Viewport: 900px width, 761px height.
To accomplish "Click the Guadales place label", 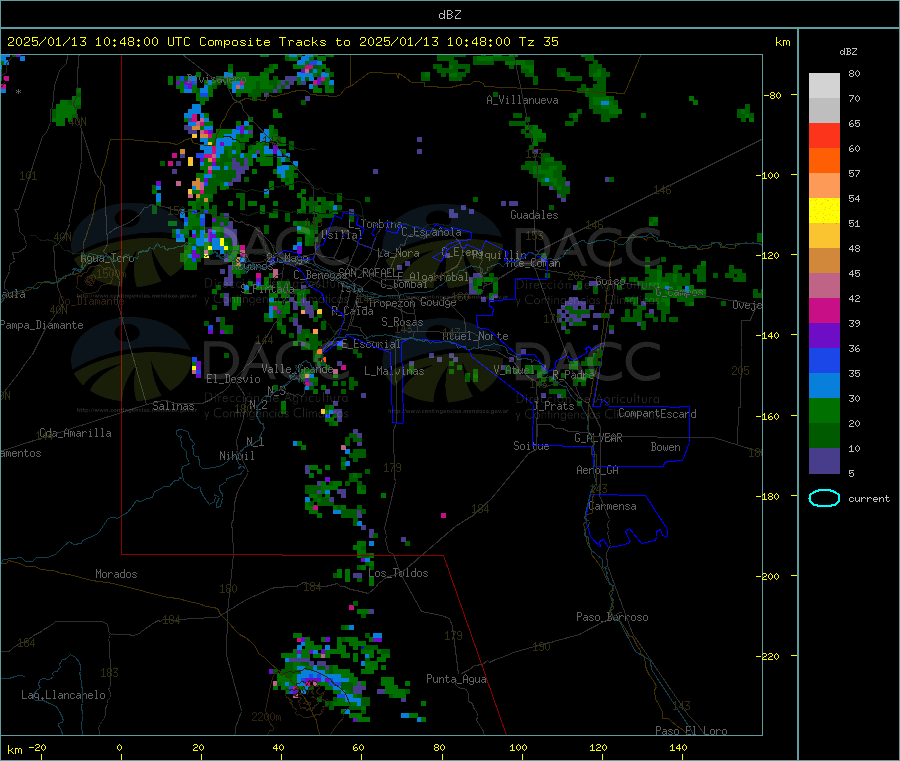I will coord(534,215).
